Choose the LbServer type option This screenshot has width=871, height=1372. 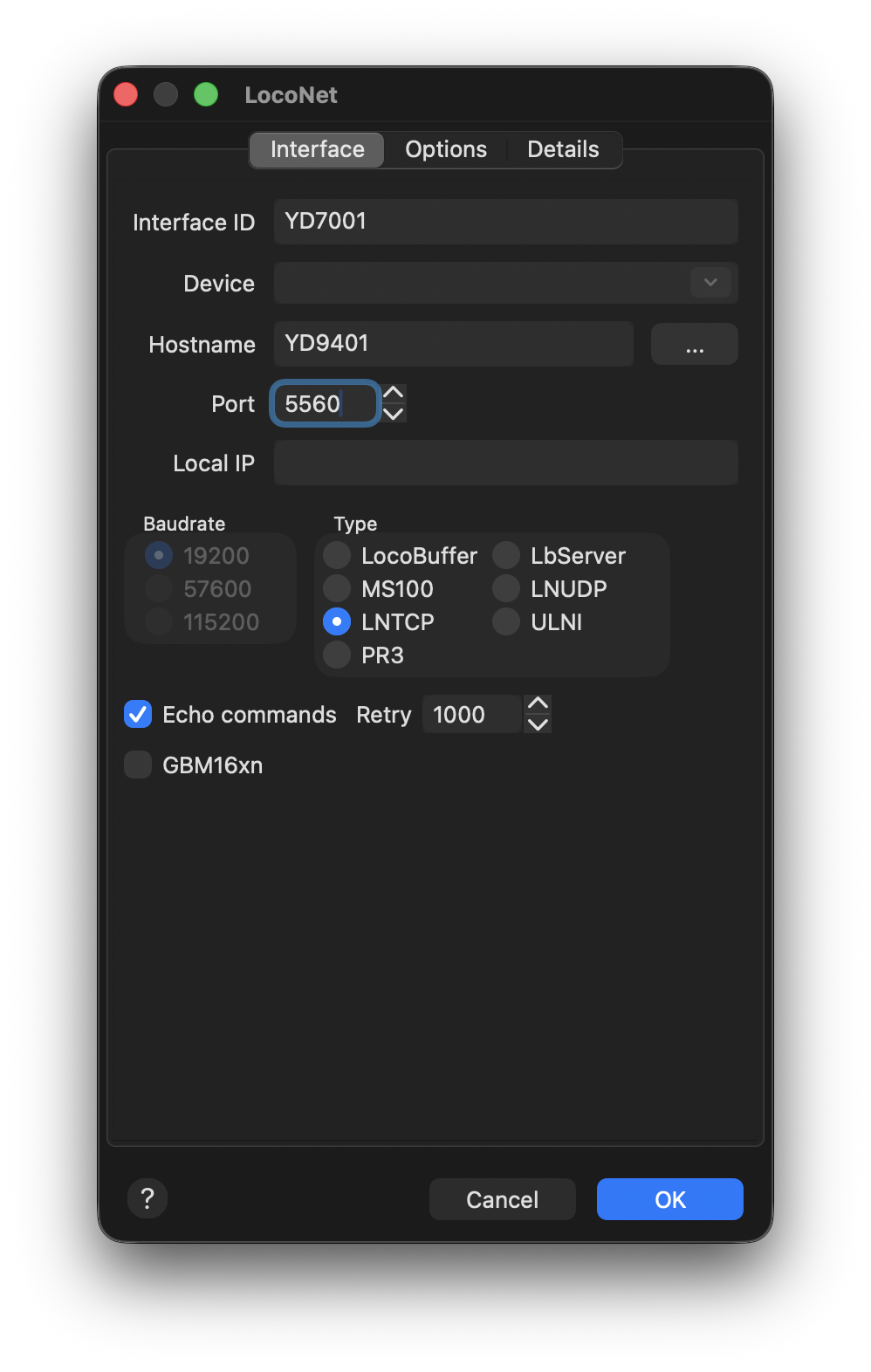point(506,556)
